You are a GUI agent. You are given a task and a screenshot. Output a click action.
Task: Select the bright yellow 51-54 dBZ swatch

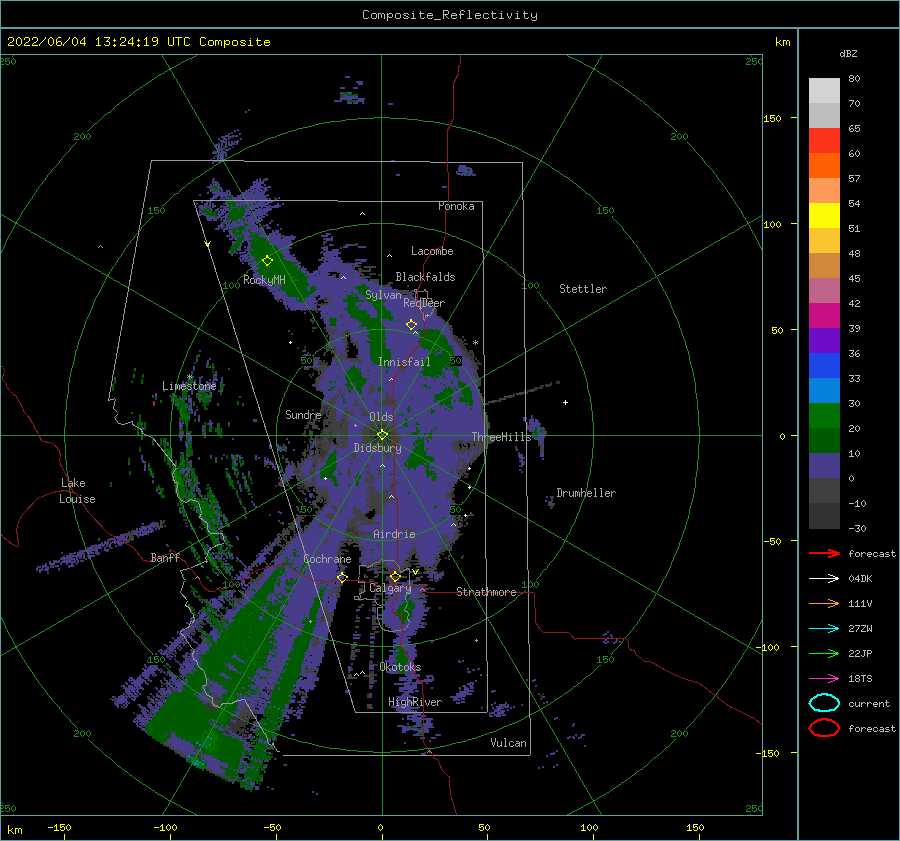pos(824,216)
